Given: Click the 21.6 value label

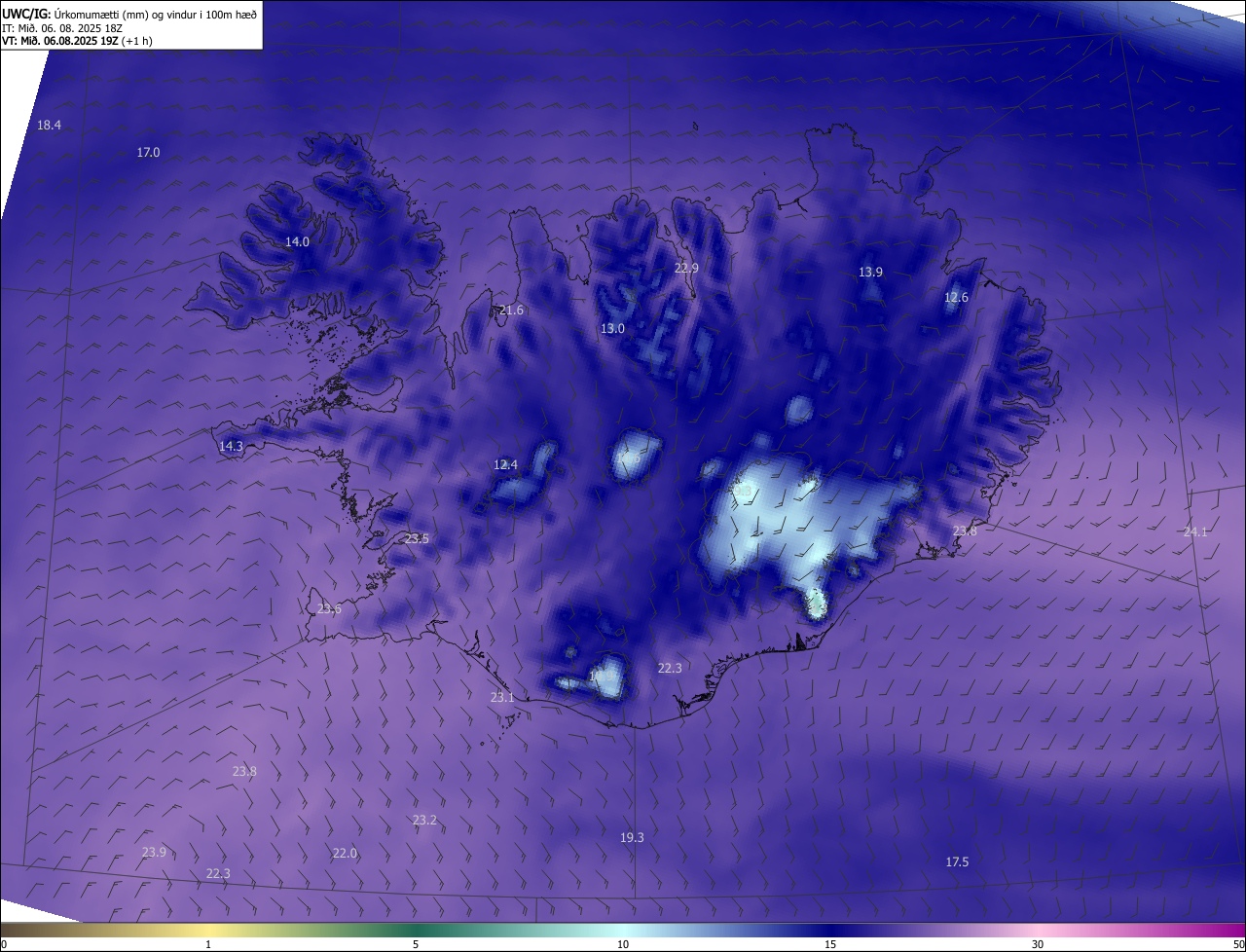Looking at the screenshot, I should 511,311.
